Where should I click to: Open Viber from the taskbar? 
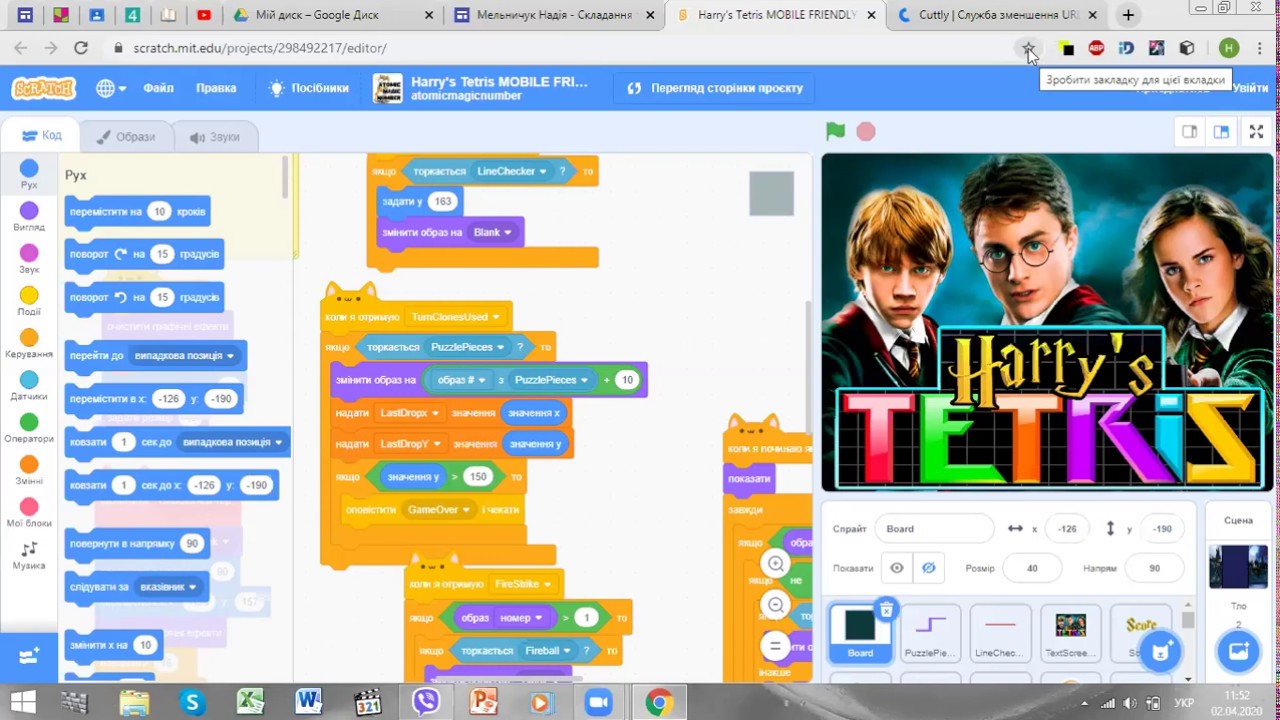[x=426, y=703]
